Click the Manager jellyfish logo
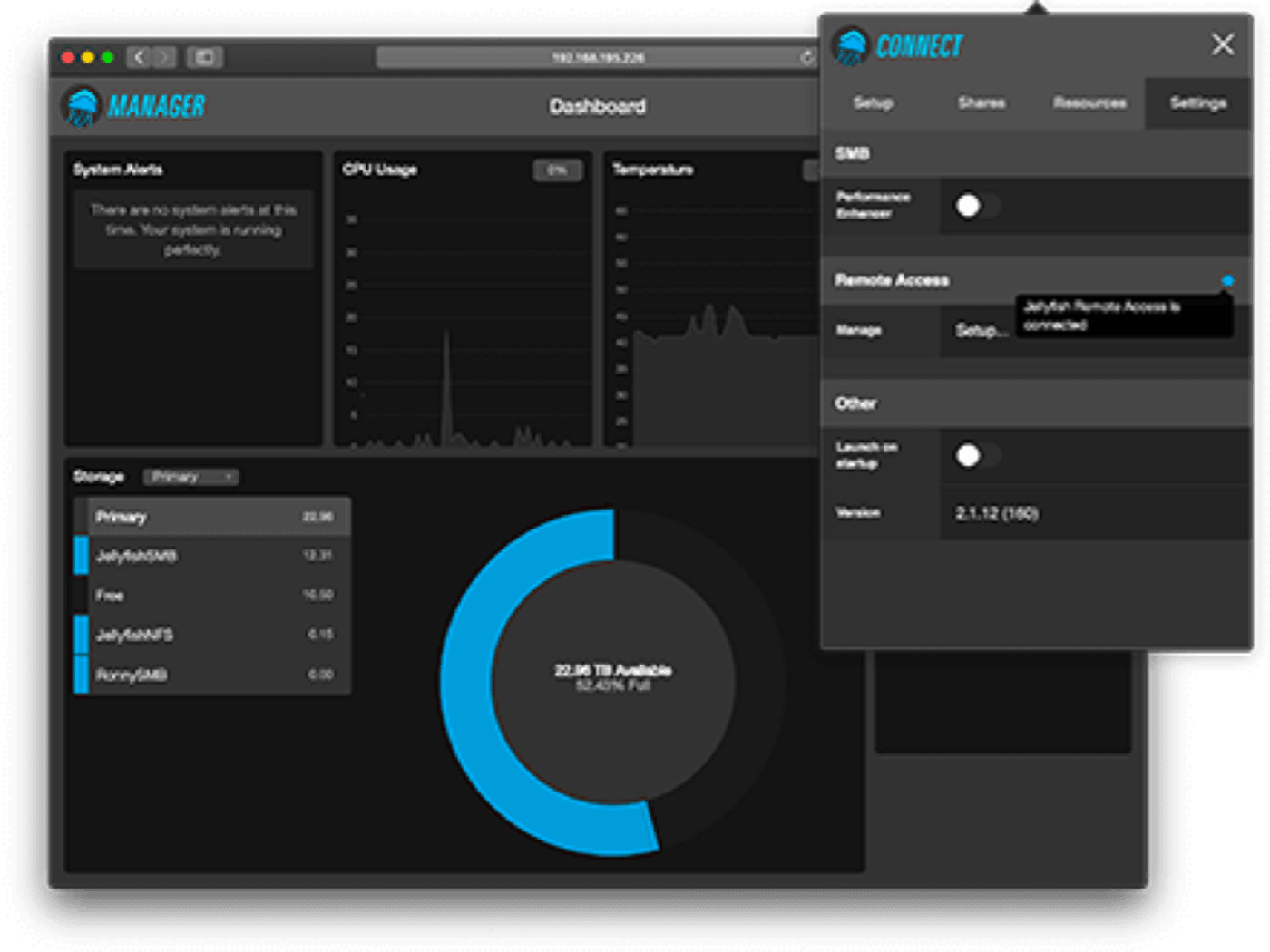1270x952 pixels. (x=82, y=107)
